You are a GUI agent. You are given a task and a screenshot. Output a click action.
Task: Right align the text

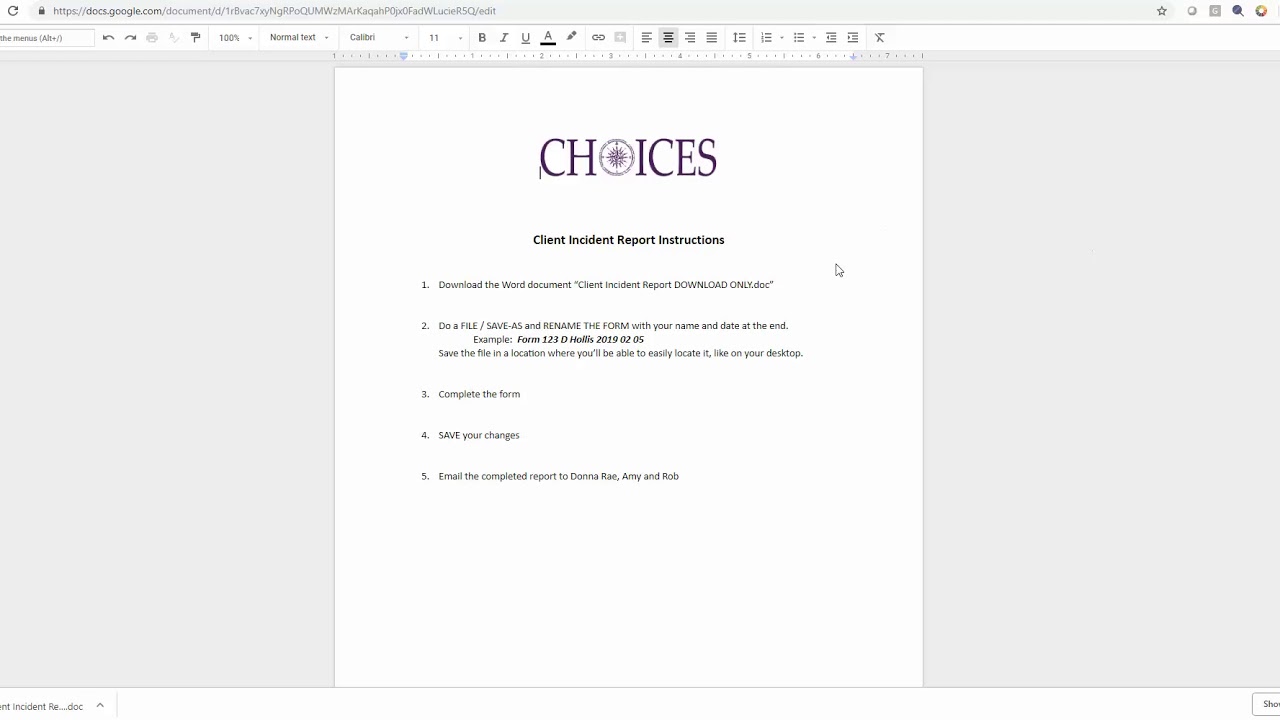[690, 37]
